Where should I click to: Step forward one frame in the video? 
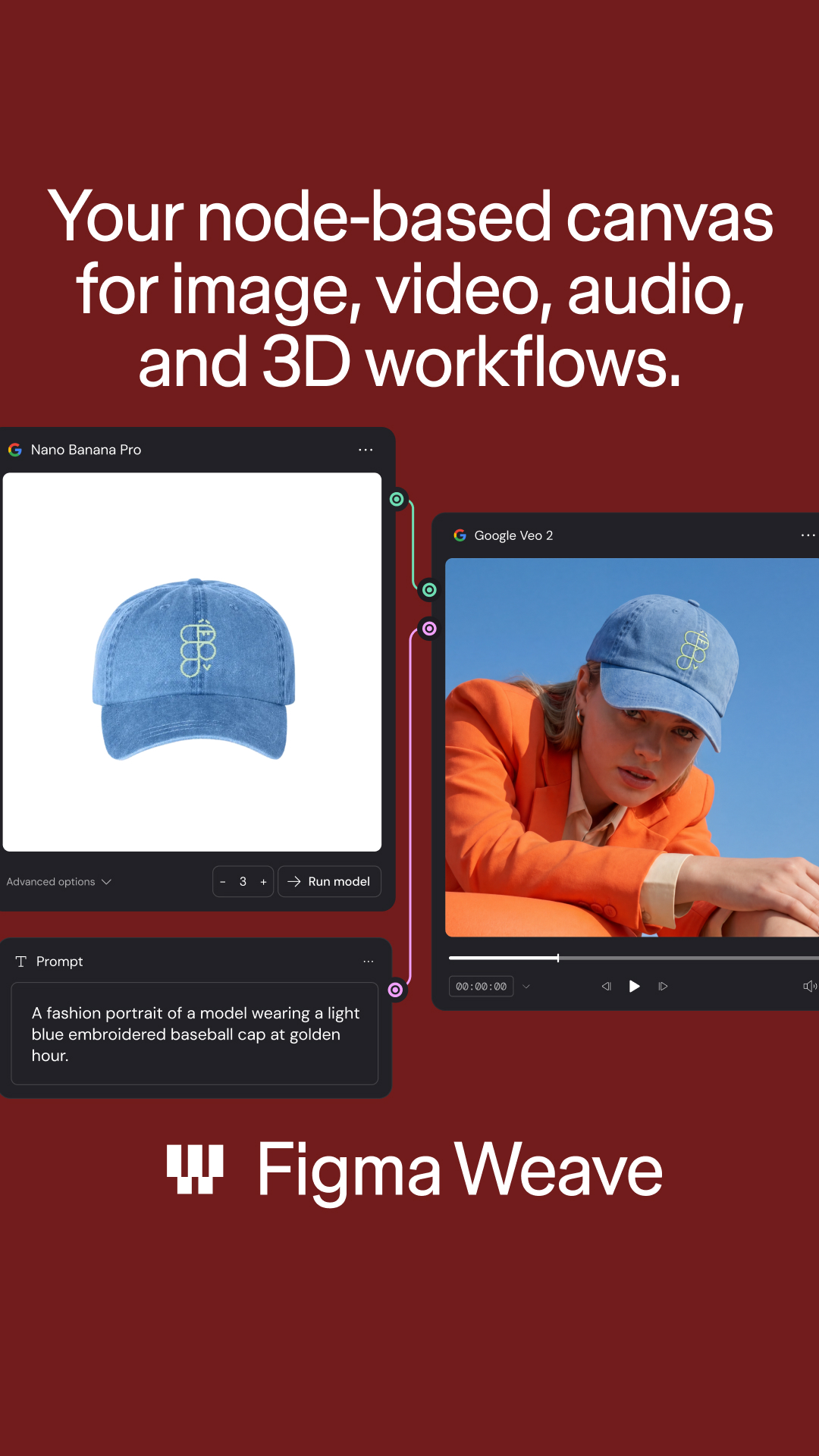663,987
